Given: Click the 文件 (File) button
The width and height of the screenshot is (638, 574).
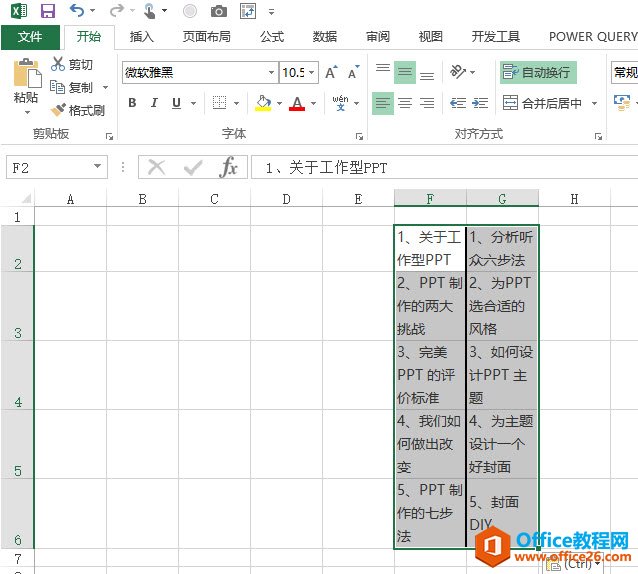Looking at the screenshot, I should (30, 37).
